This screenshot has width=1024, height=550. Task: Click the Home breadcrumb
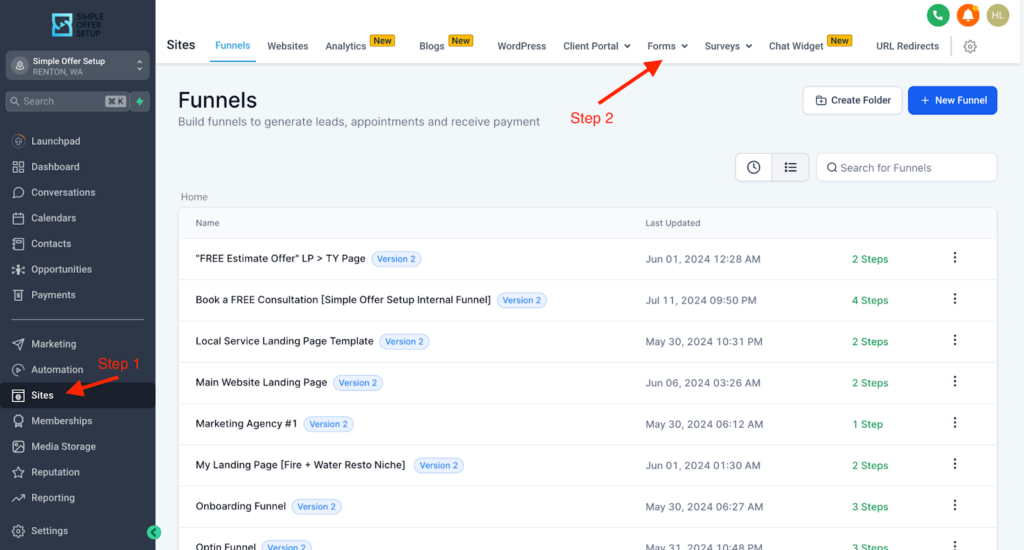point(194,197)
